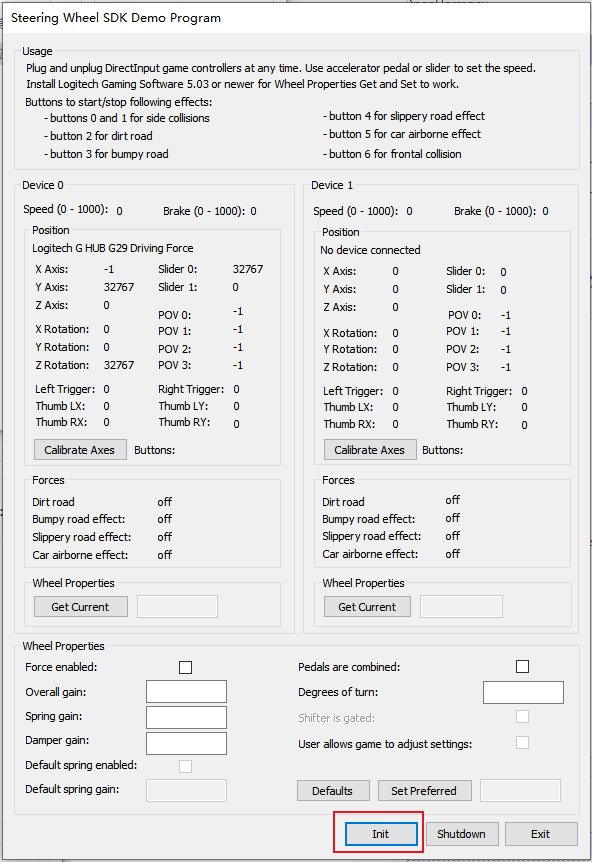Toggle User allows game to adjust settings checkbox
The width and height of the screenshot is (592, 862).
pos(523,743)
